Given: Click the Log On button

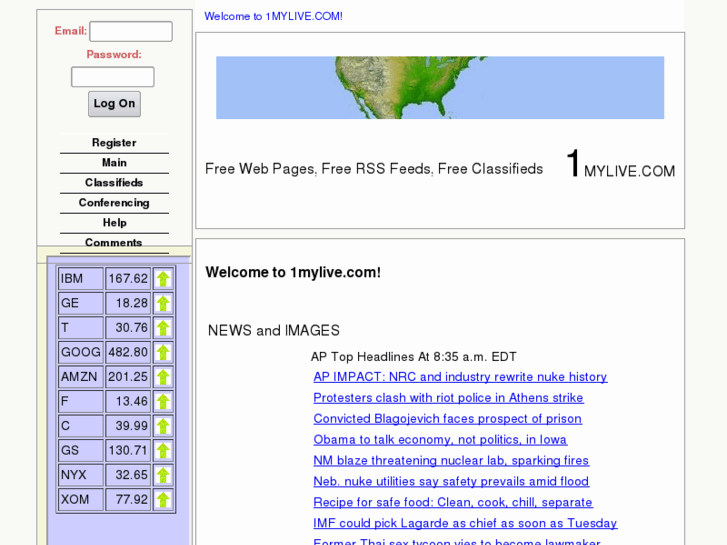Looking at the screenshot, I should [x=114, y=104].
